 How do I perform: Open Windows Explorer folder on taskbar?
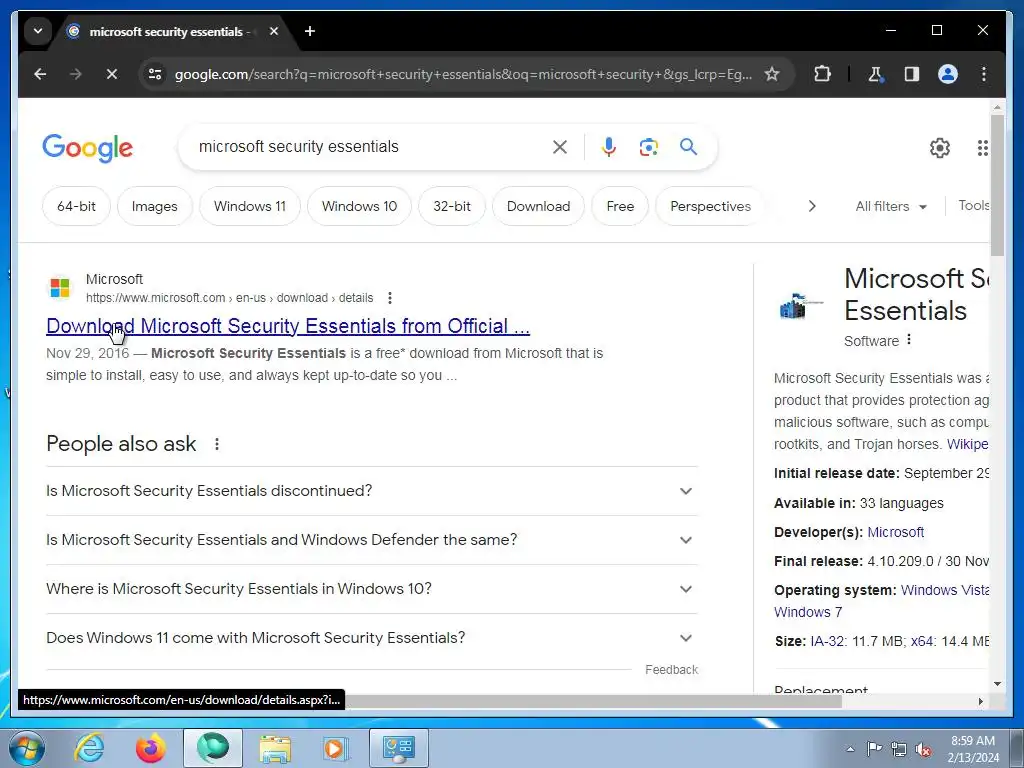[275, 748]
